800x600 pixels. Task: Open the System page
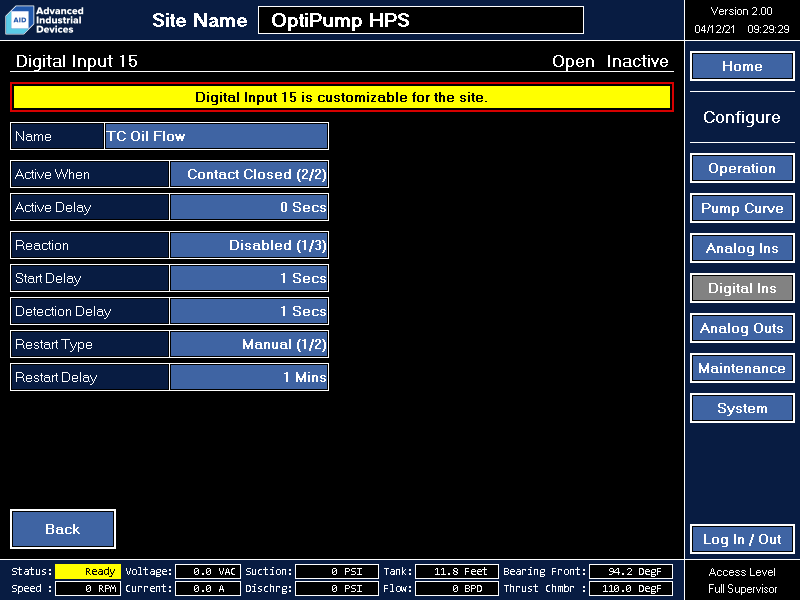point(742,408)
